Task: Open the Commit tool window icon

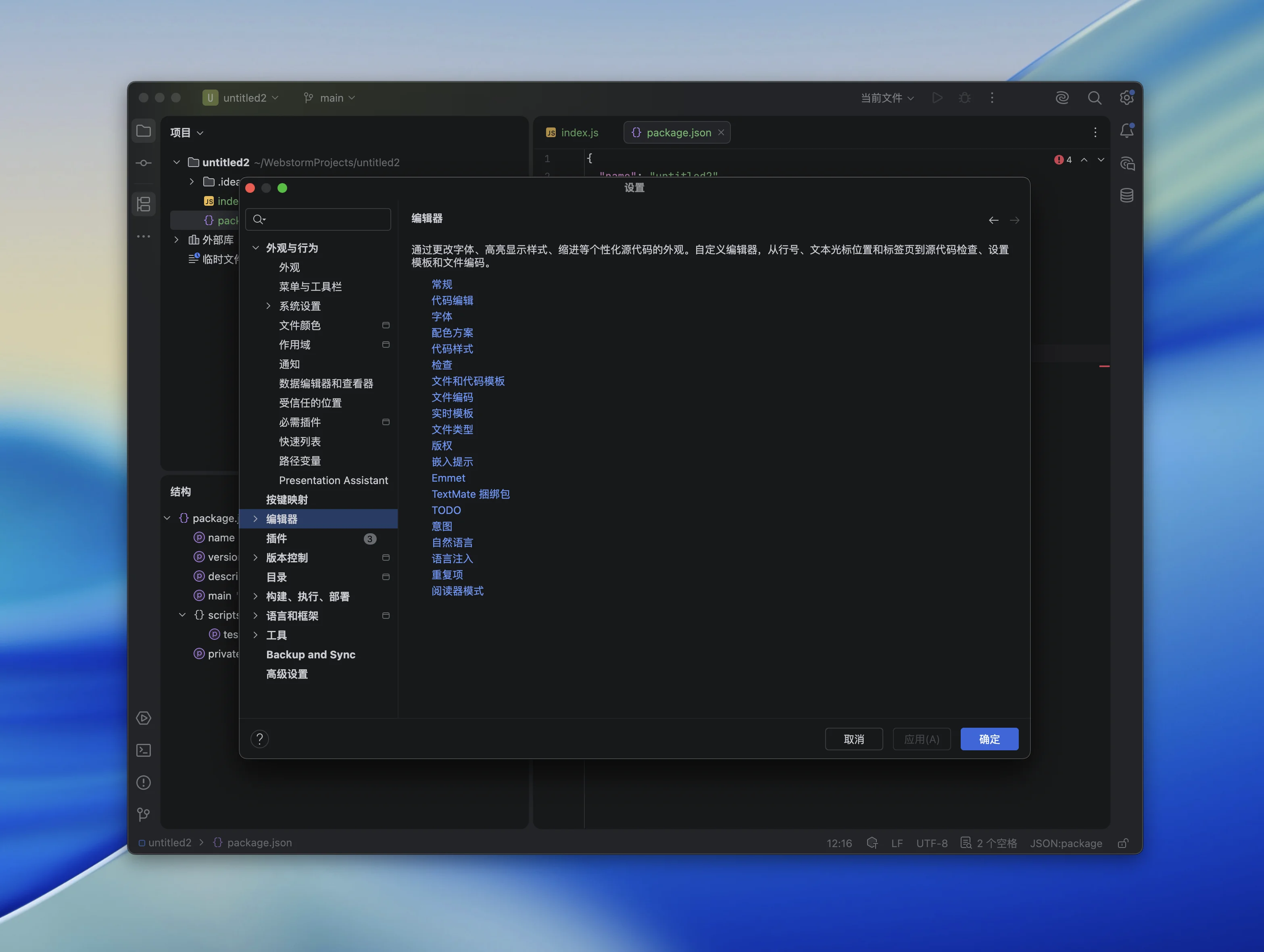Action: tap(144, 163)
